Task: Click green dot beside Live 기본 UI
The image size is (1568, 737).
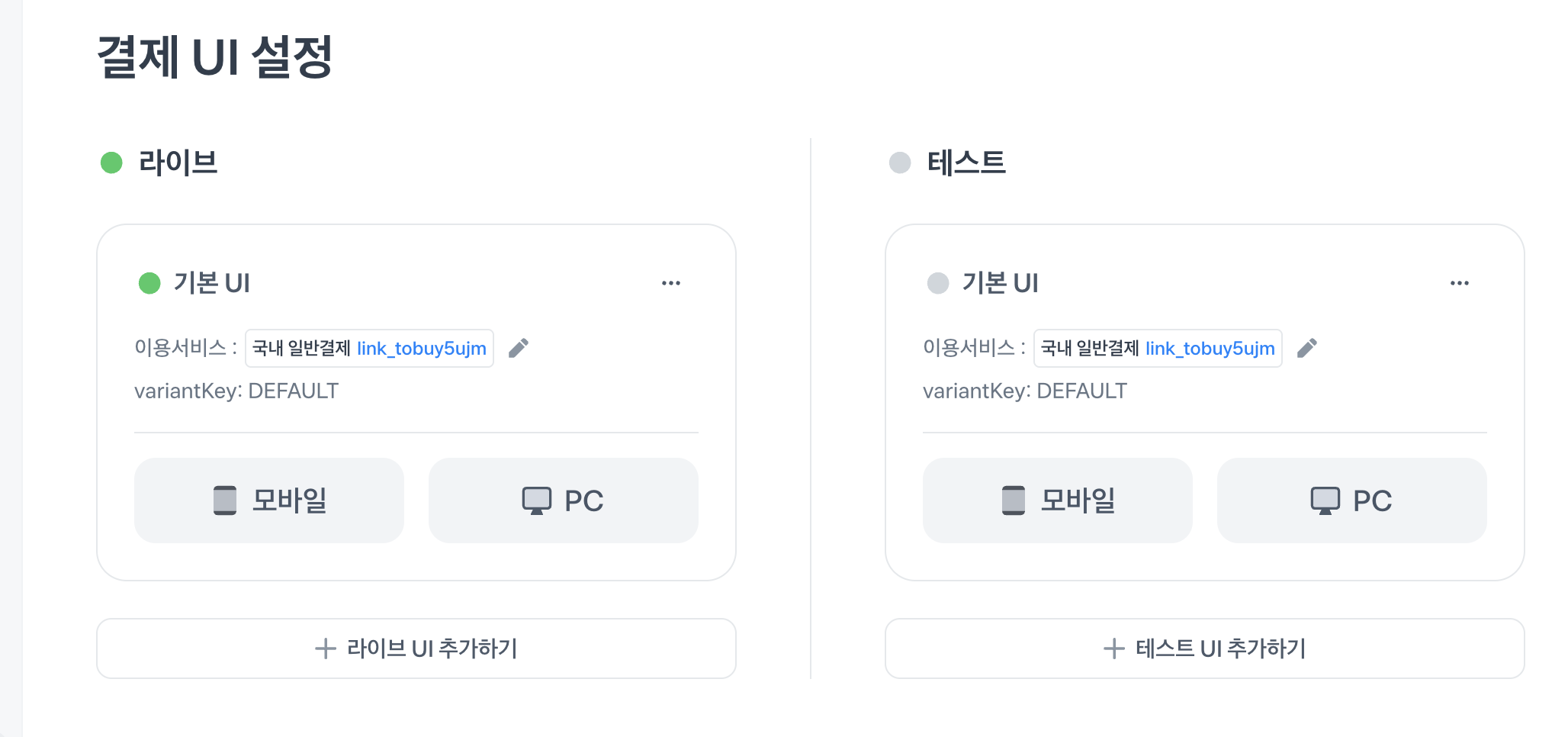Action: tap(149, 283)
